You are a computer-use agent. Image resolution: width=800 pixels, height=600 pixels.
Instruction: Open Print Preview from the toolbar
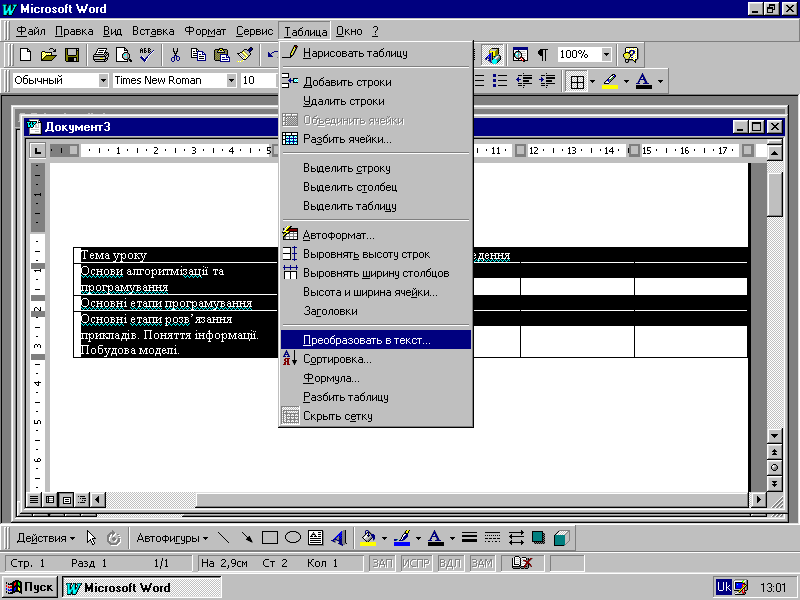[124, 55]
